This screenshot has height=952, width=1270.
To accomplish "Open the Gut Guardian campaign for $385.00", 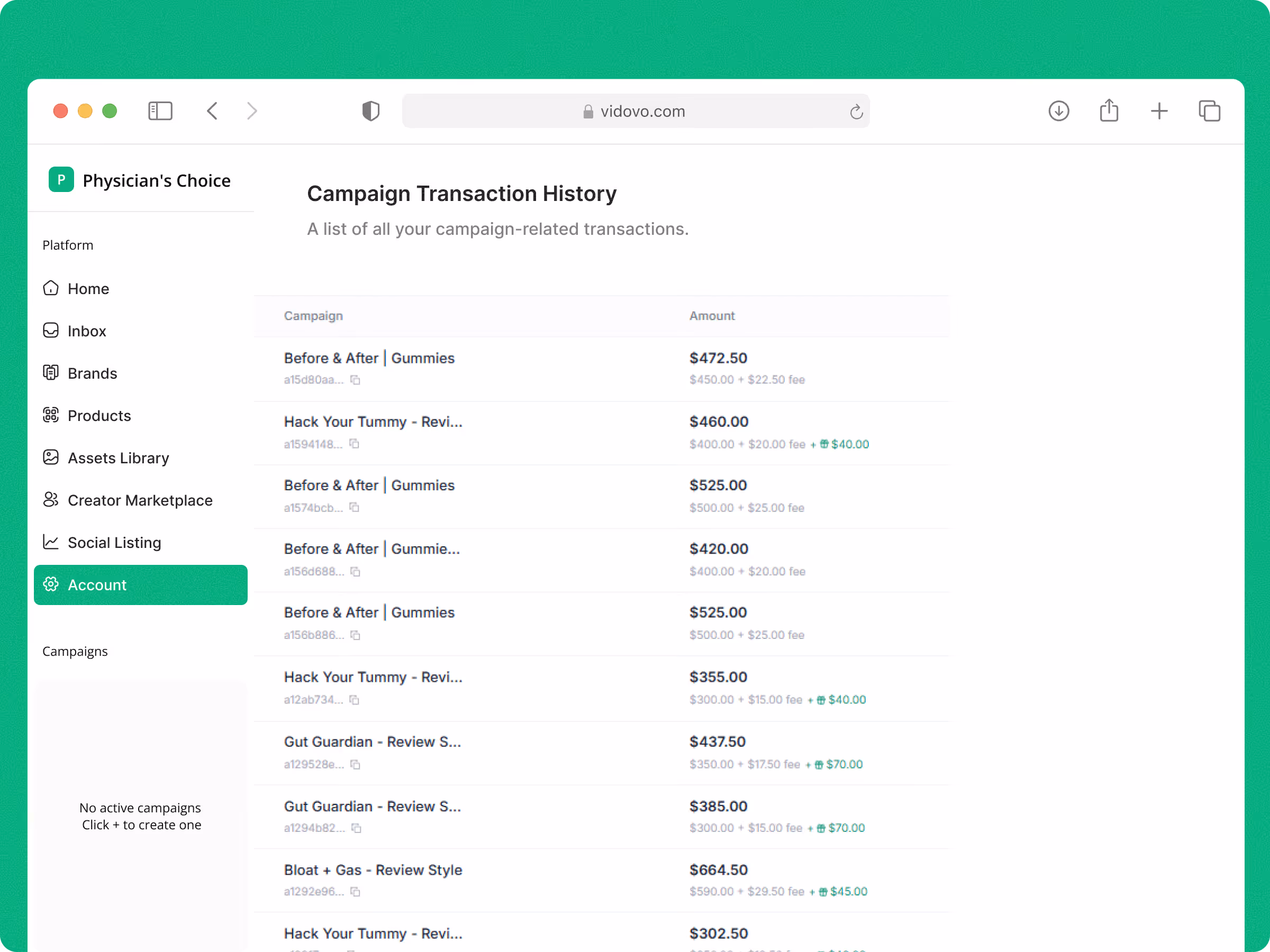I will click(x=373, y=806).
